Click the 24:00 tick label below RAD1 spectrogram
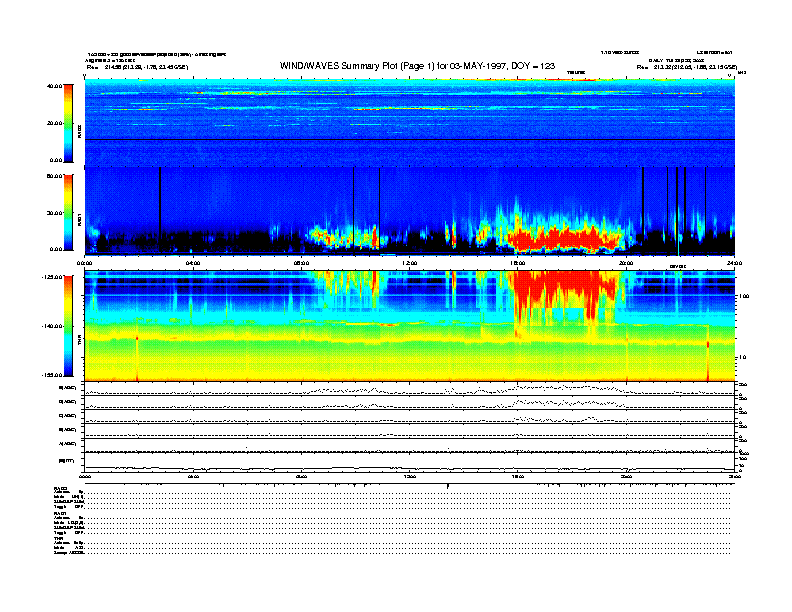Screen dimensions: 792x612 point(734,263)
